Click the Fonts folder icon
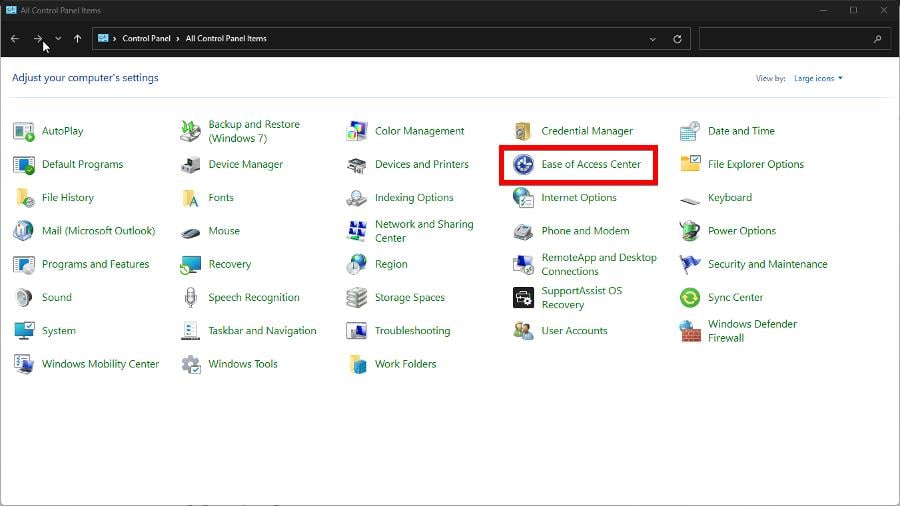This screenshot has height=506, width=900. tap(190, 198)
